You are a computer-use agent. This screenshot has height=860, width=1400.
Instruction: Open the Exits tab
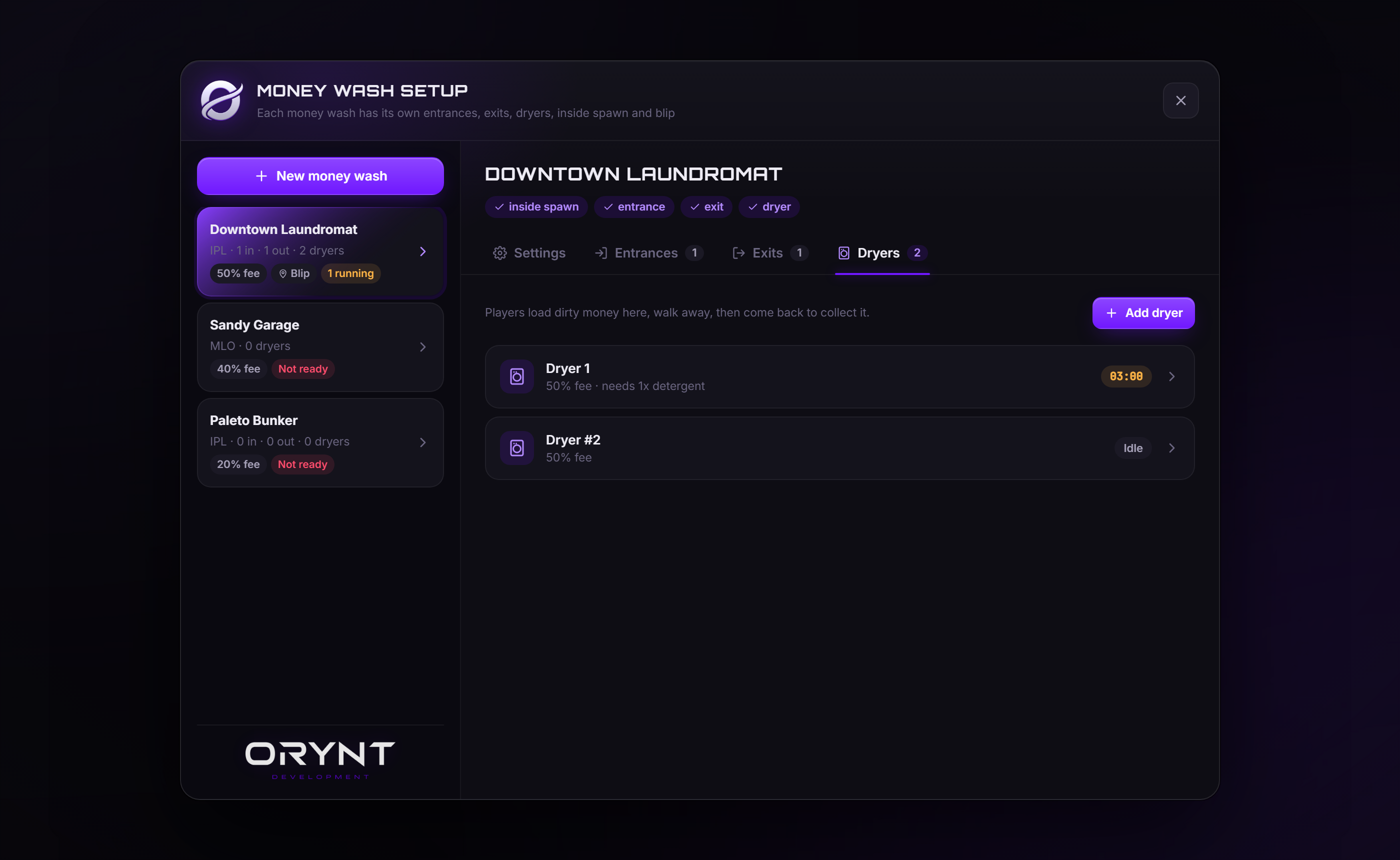coord(770,253)
